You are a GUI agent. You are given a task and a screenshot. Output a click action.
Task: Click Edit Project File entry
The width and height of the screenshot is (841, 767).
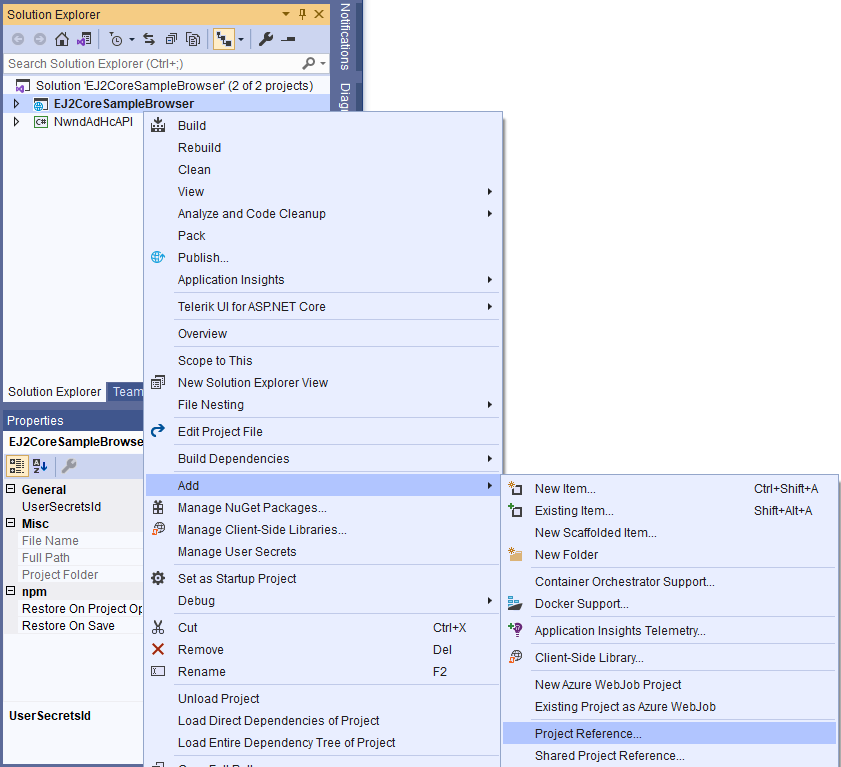324,432
